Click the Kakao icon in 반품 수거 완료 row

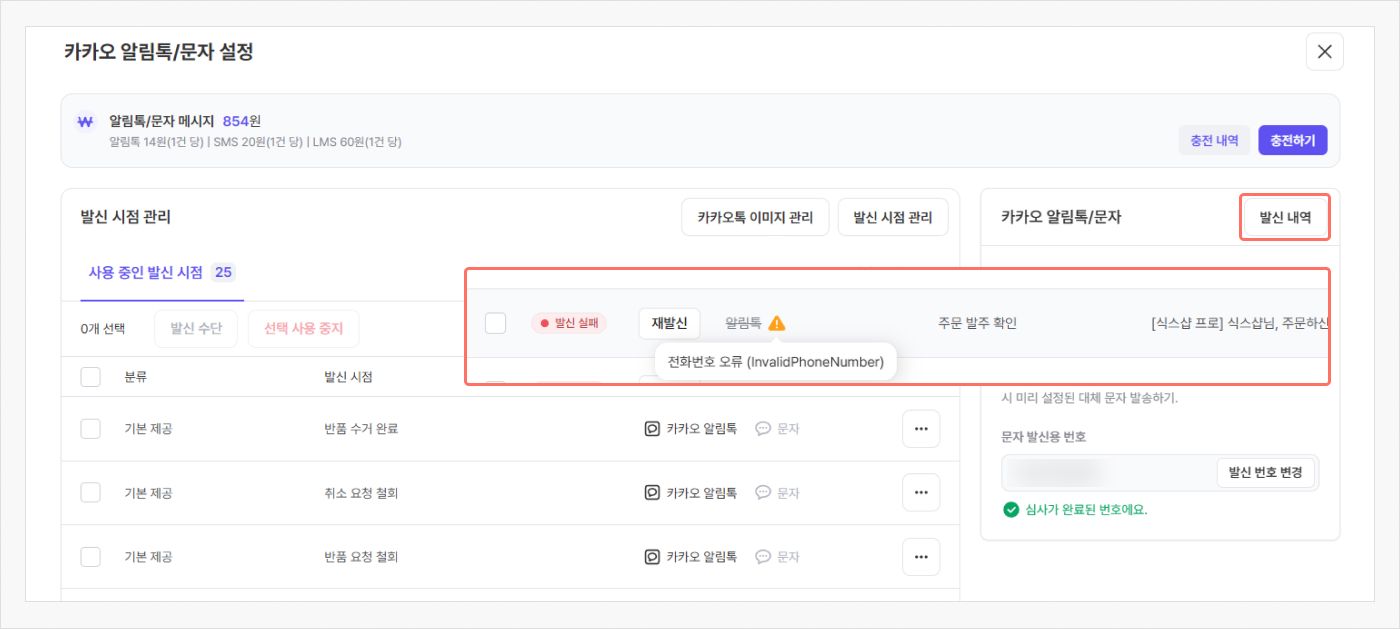point(652,429)
